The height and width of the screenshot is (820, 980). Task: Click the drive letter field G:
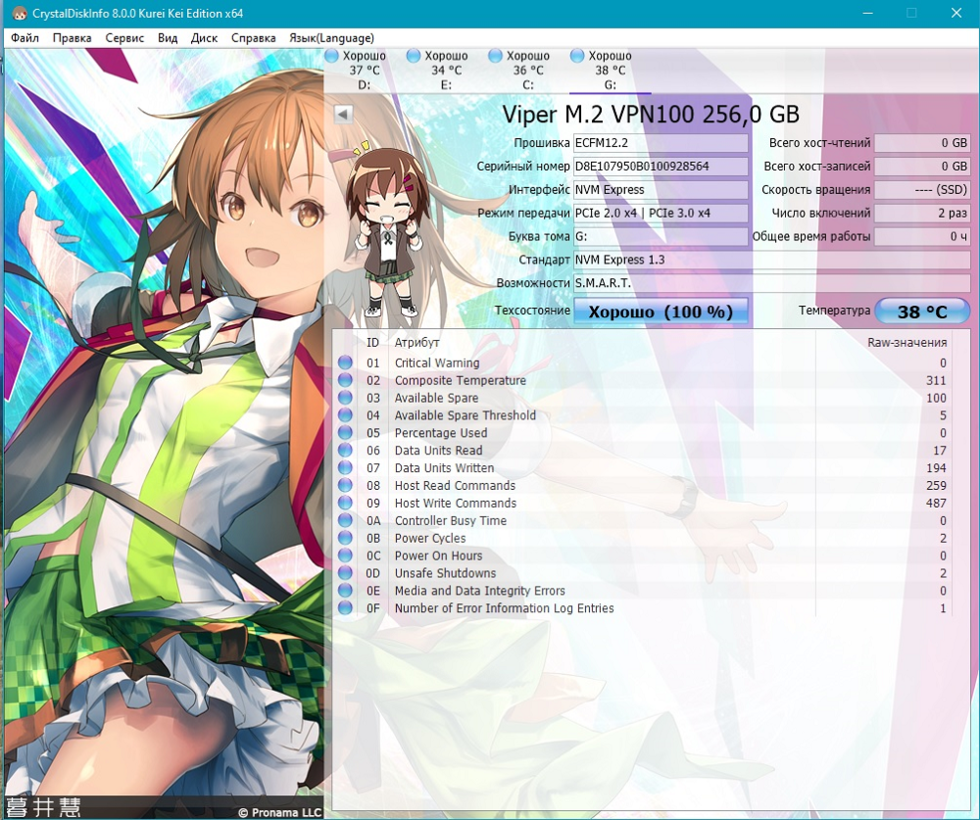tap(661, 237)
